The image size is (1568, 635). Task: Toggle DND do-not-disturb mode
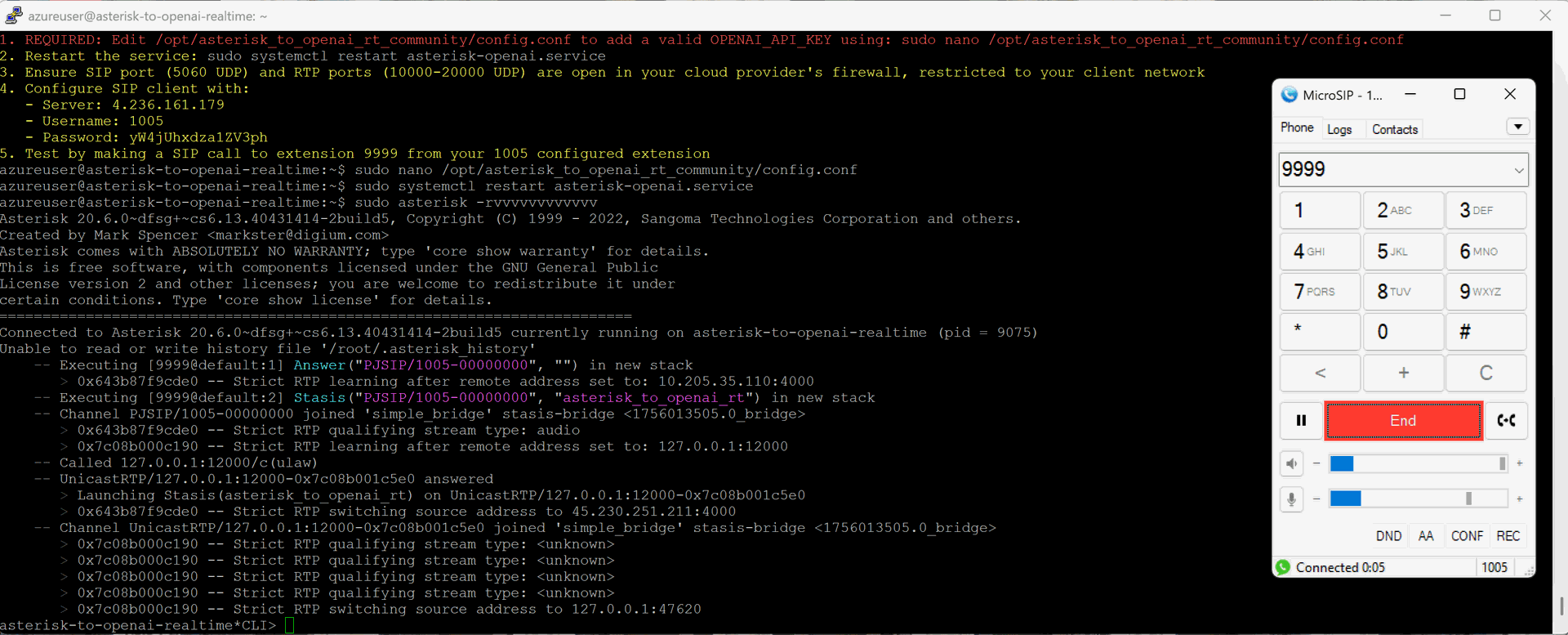click(1388, 536)
